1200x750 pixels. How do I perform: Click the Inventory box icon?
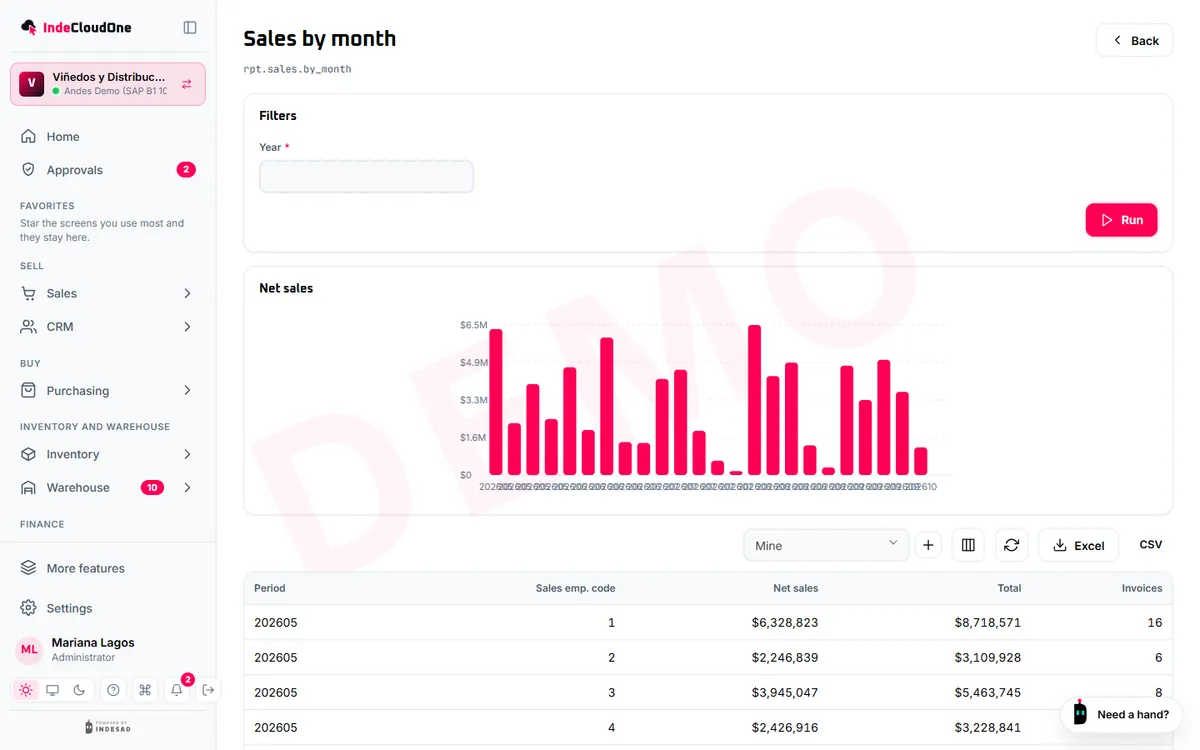tap(28, 454)
